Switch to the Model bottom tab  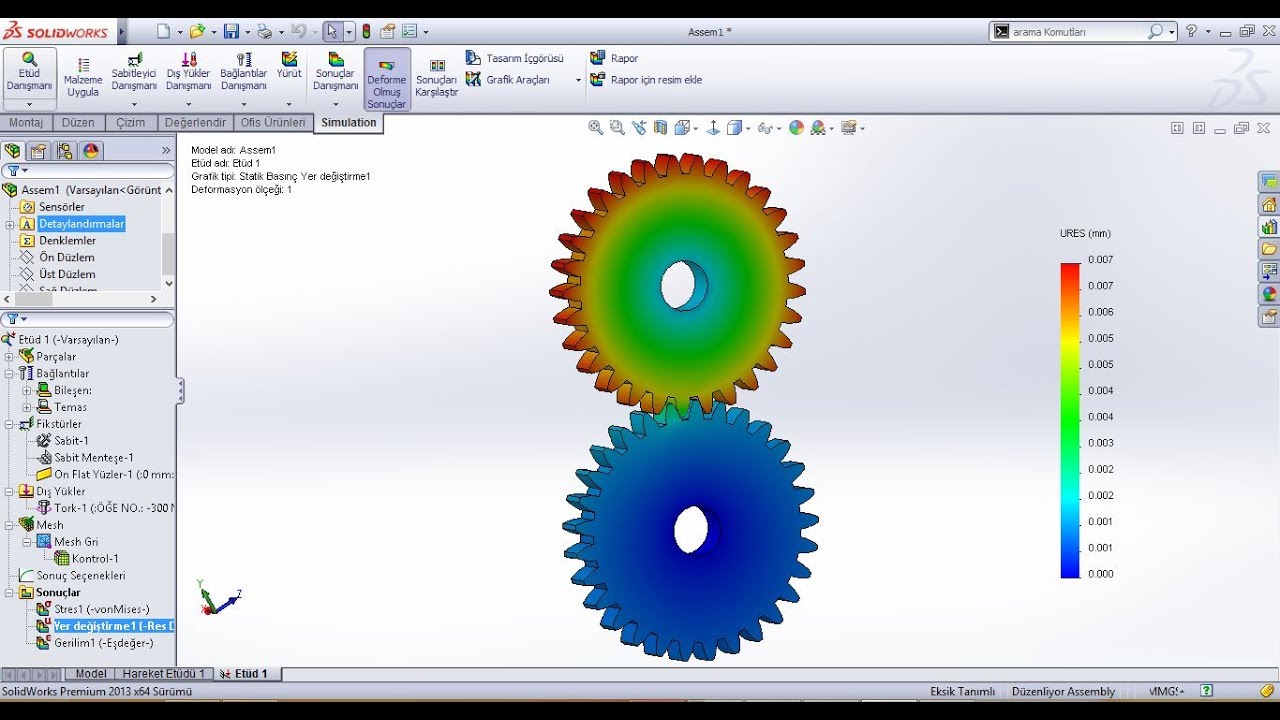[91, 674]
